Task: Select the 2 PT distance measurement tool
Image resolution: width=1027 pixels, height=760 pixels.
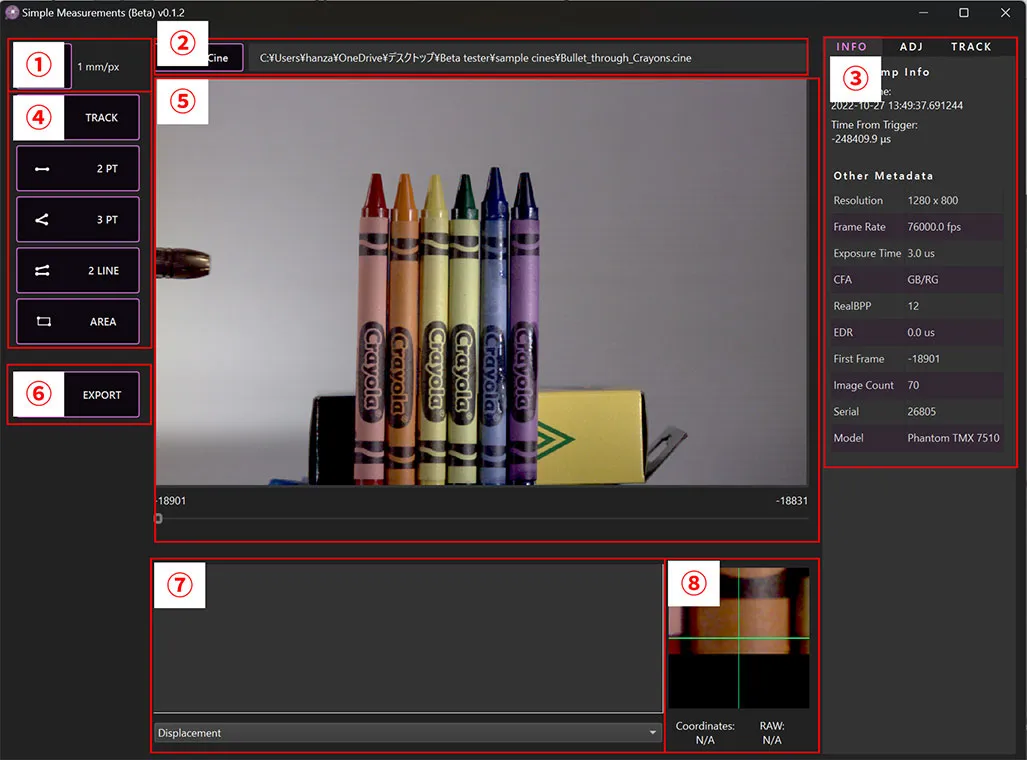Action: click(x=78, y=169)
